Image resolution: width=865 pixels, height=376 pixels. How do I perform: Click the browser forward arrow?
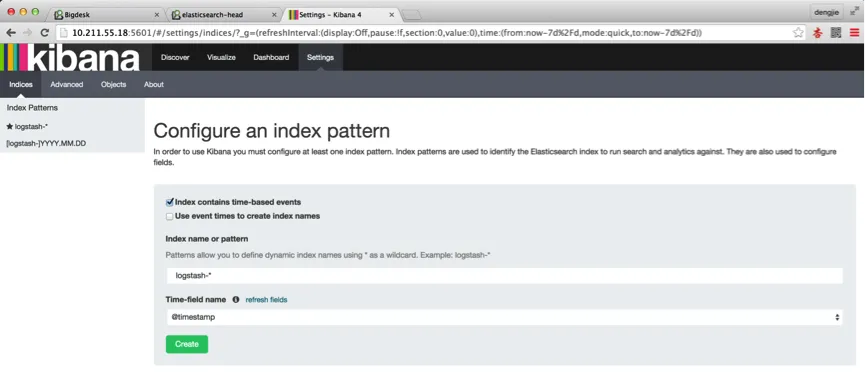tap(28, 33)
